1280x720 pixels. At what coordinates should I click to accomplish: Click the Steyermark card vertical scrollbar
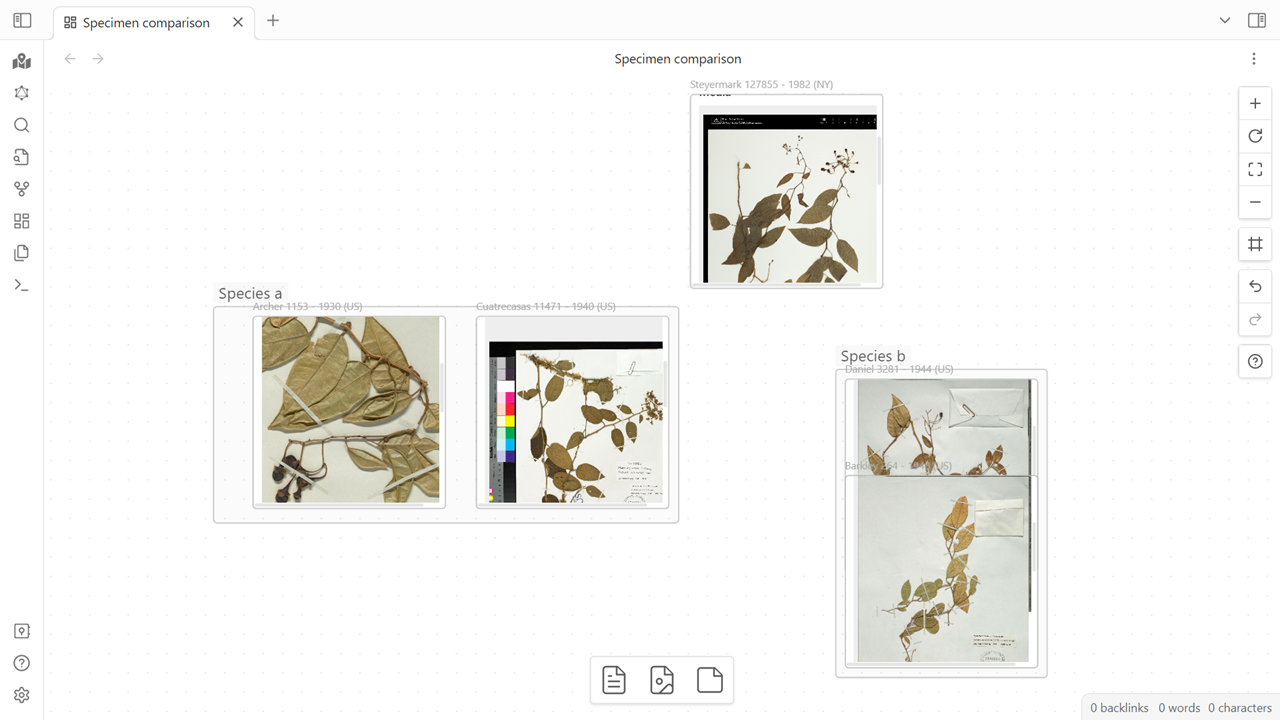(x=879, y=160)
